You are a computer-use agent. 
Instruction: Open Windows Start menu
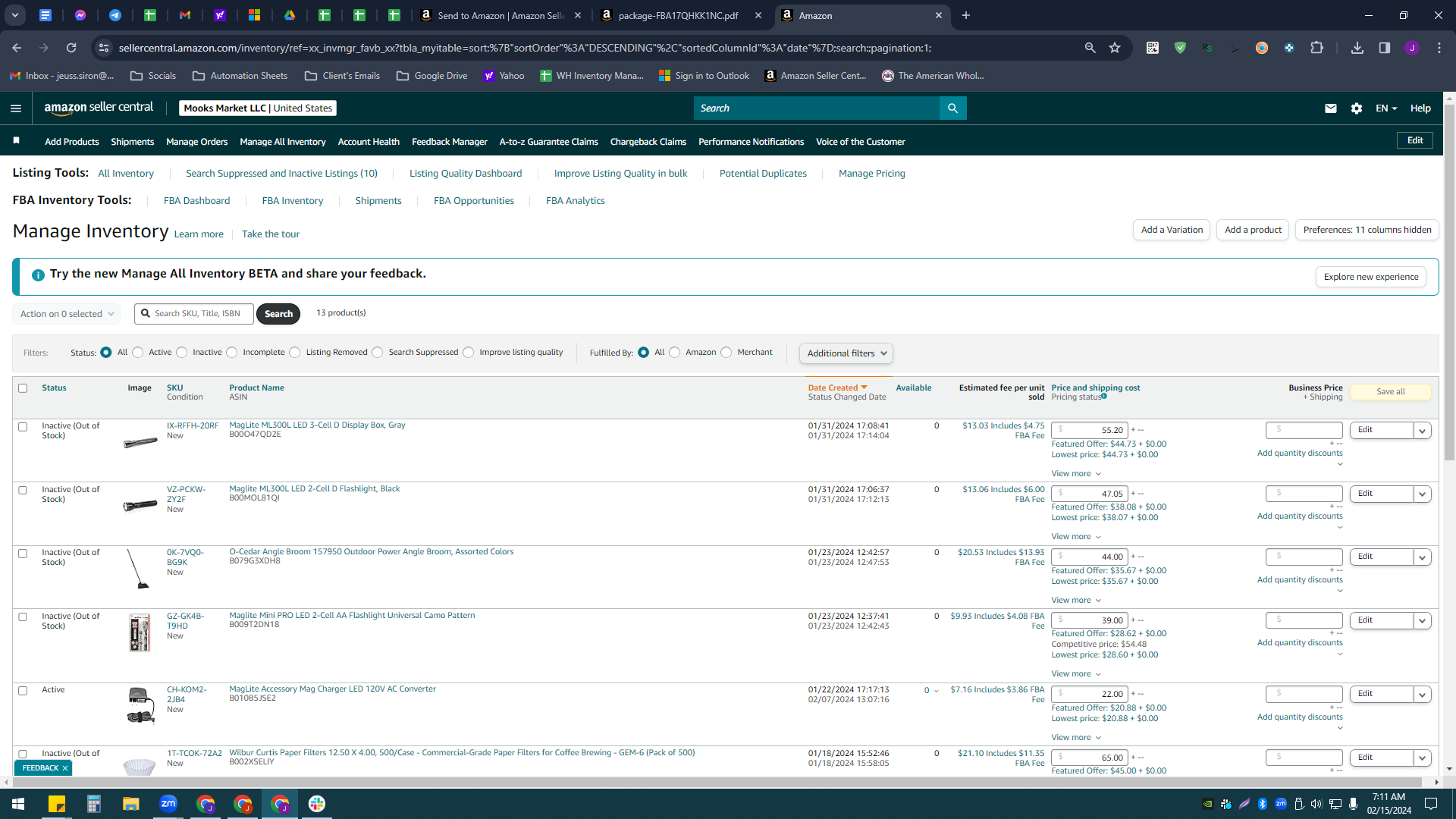(18, 804)
